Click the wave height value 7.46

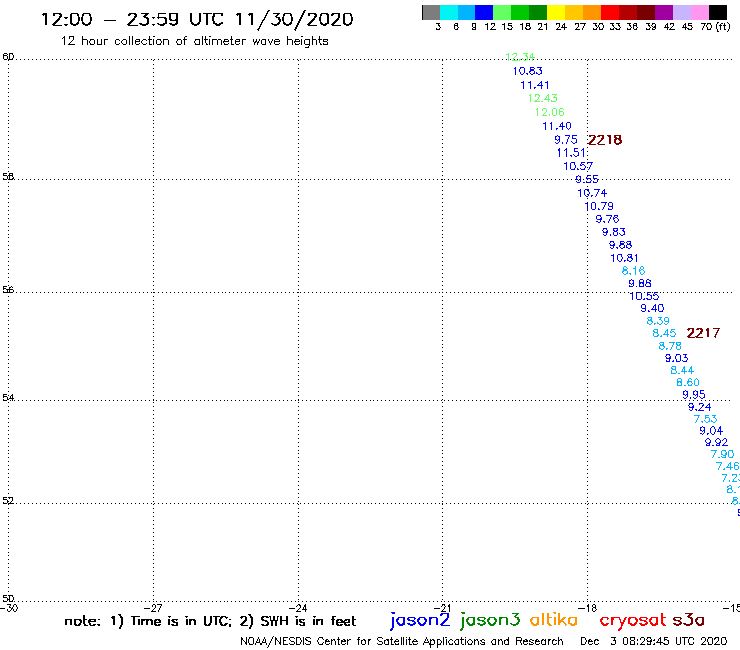727,466
